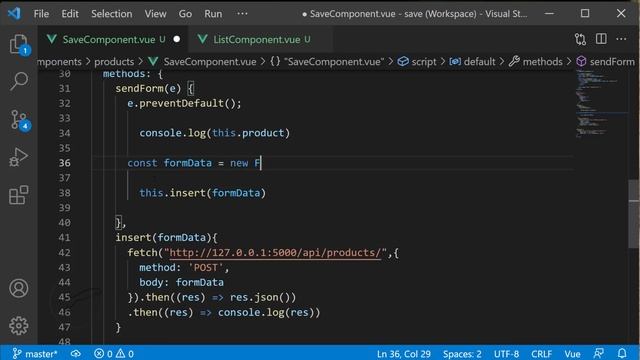640x360 pixels.
Task: Click 'sendForm(e) {' method declaration
Action: 154,89
